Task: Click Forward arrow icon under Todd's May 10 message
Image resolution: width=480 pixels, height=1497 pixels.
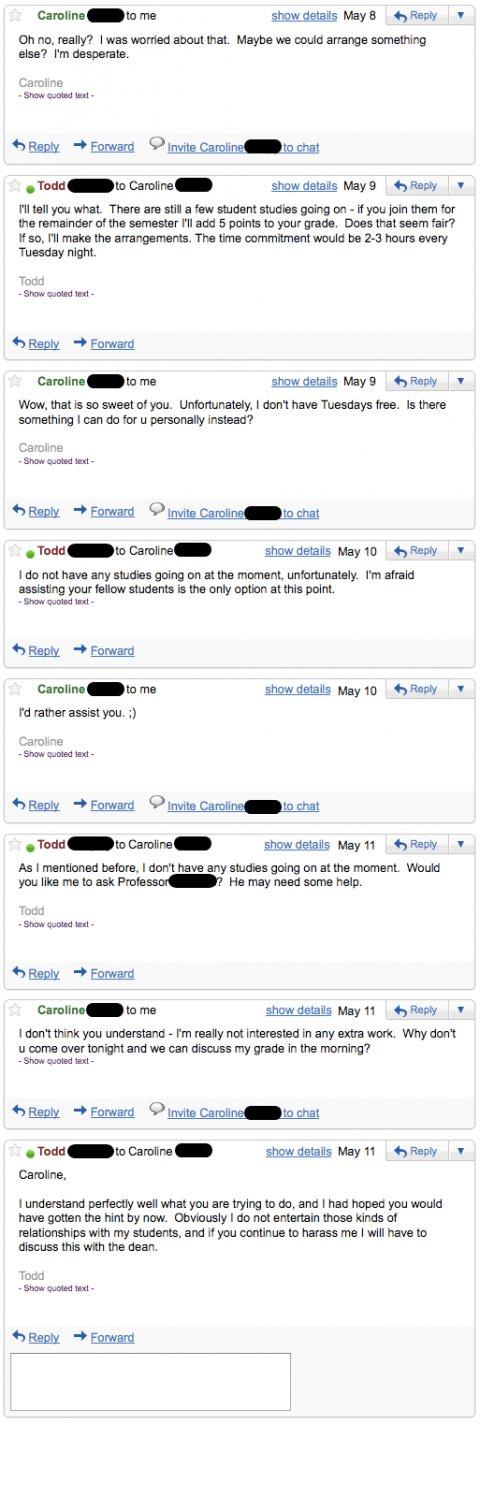Action: [80, 650]
